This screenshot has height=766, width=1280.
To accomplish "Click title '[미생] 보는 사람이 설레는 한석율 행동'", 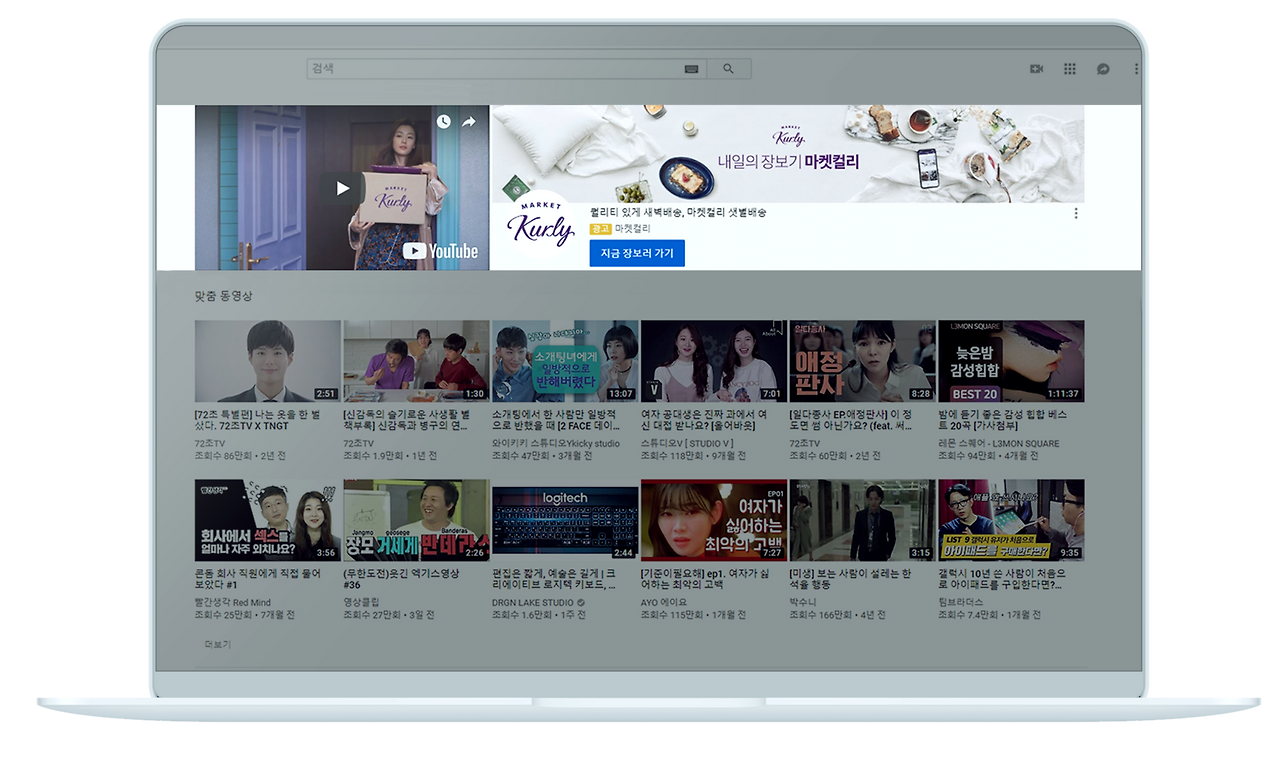I will 851,579.
